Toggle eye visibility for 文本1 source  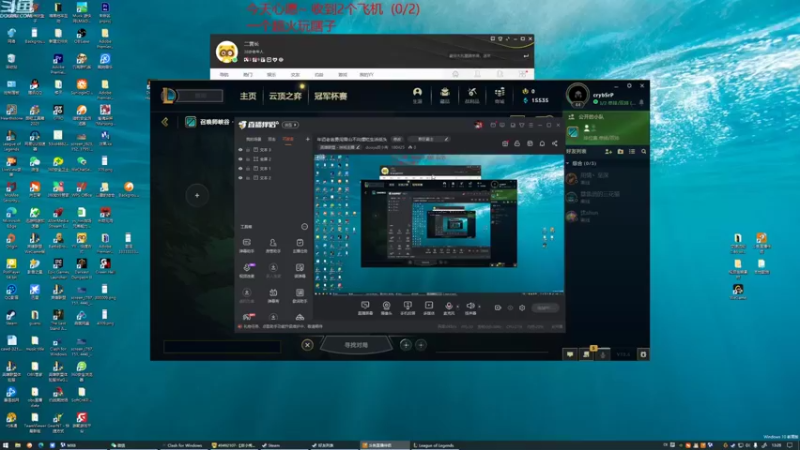[x=240, y=168]
